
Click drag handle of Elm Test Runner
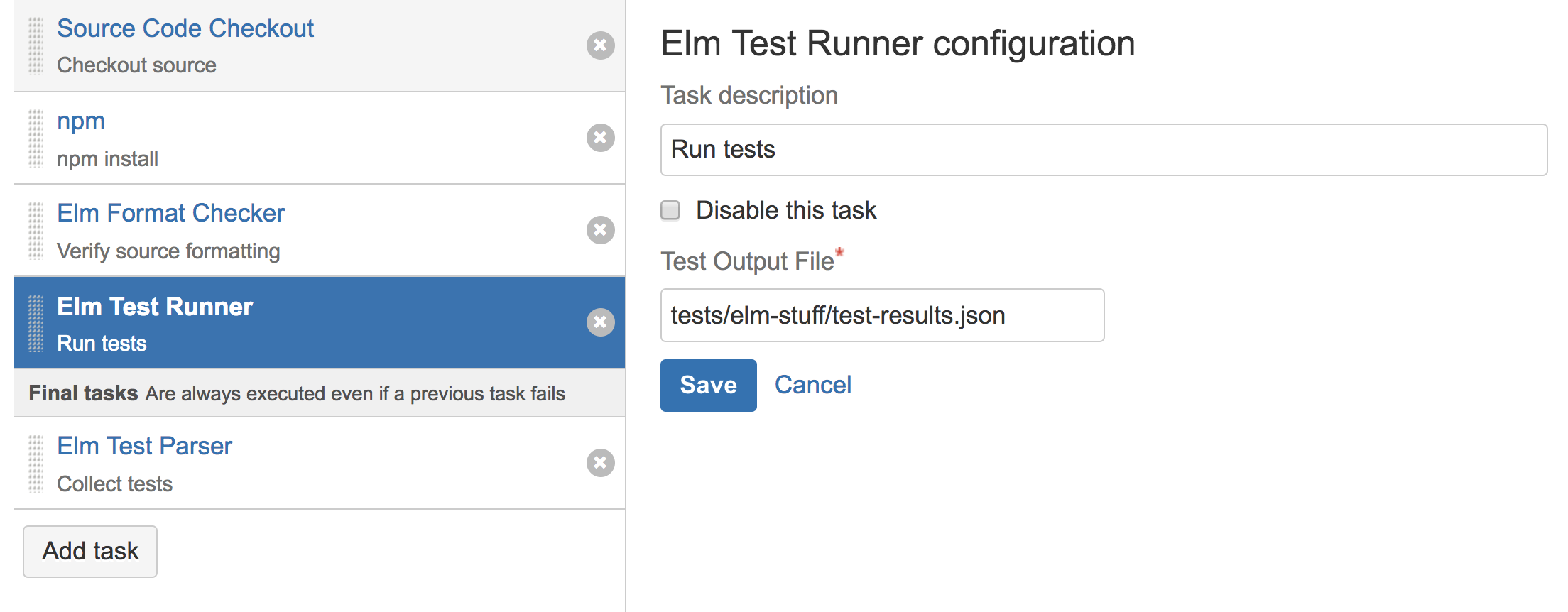click(x=36, y=323)
